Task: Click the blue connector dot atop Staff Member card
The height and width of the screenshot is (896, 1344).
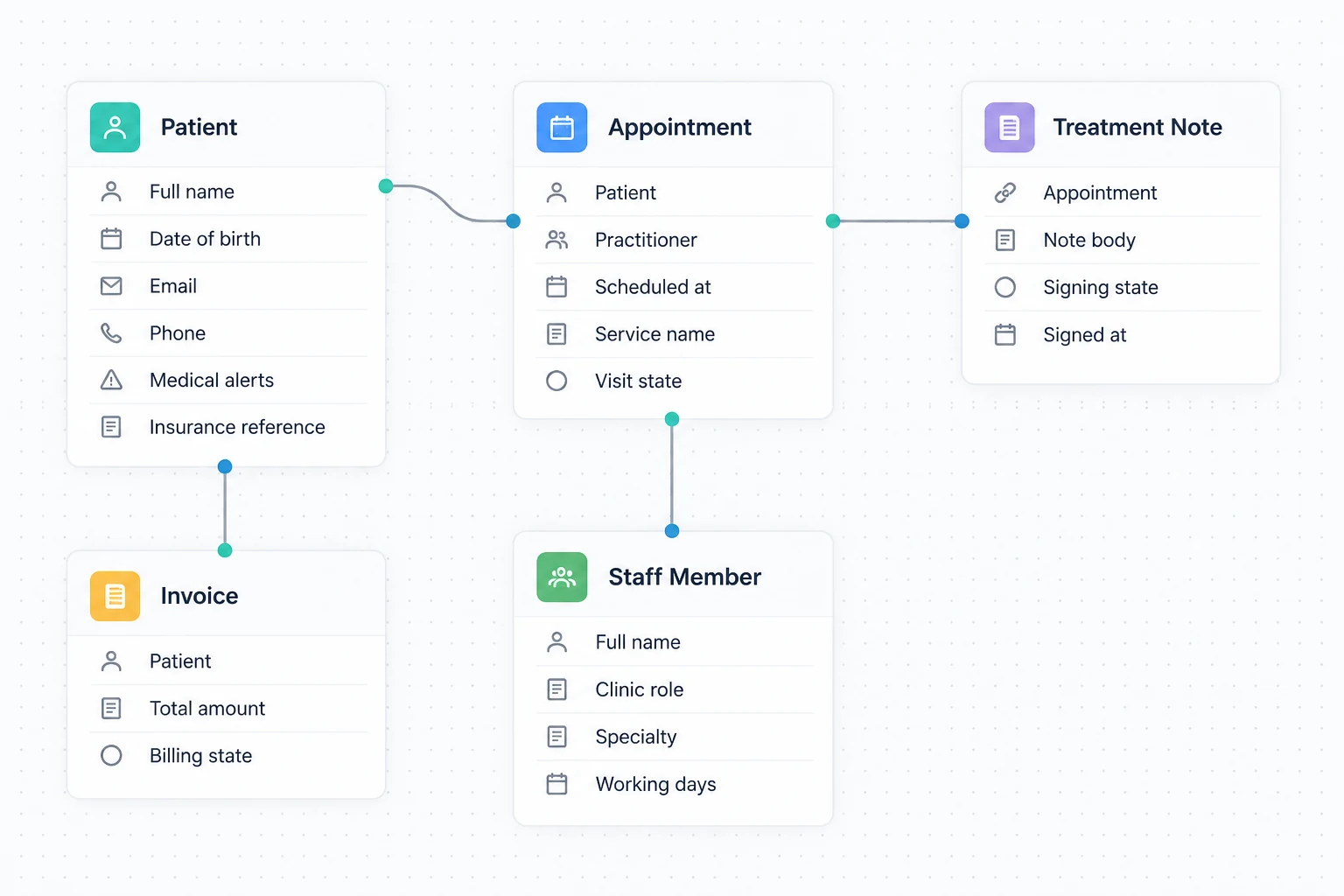Action: tap(672, 531)
